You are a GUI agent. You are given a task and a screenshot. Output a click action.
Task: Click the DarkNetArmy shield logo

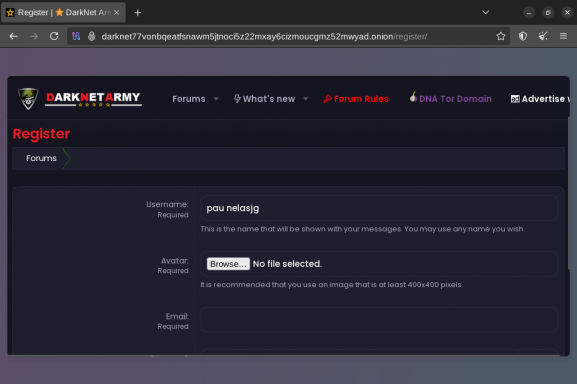(28, 99)
